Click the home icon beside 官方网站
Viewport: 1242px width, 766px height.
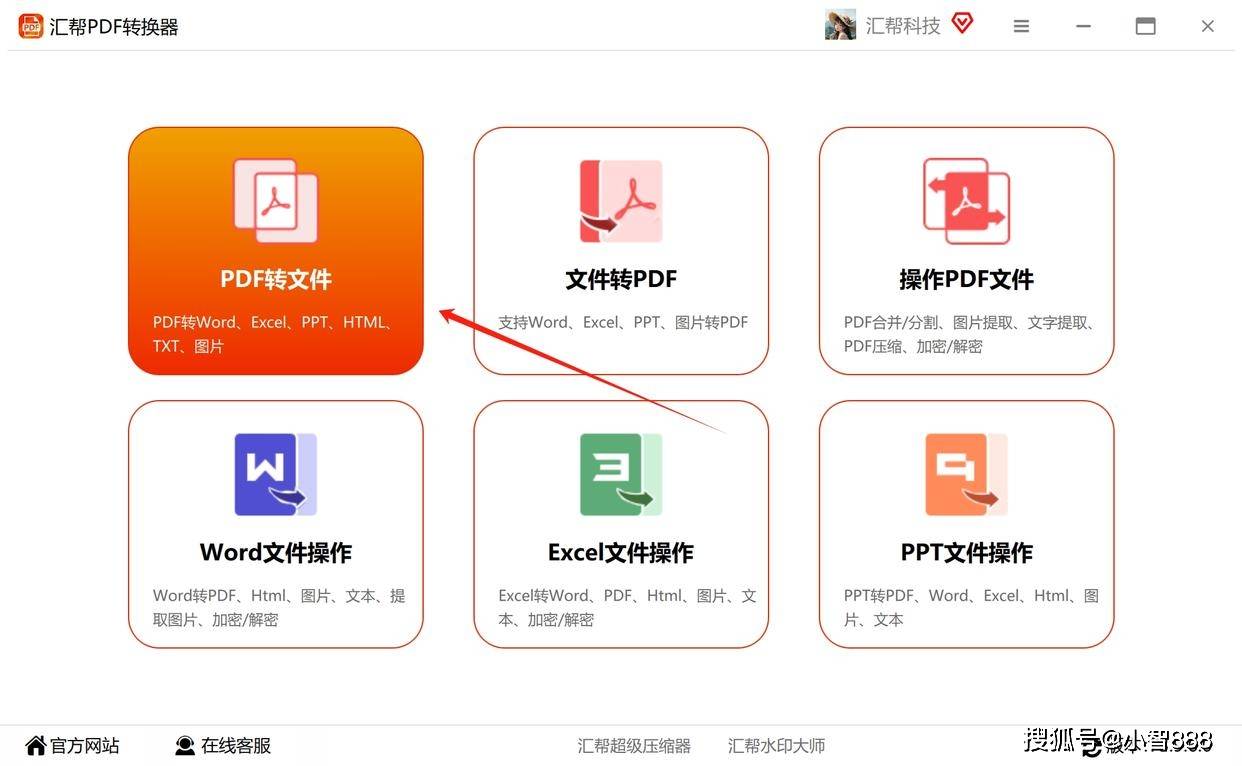coord(36,745)
